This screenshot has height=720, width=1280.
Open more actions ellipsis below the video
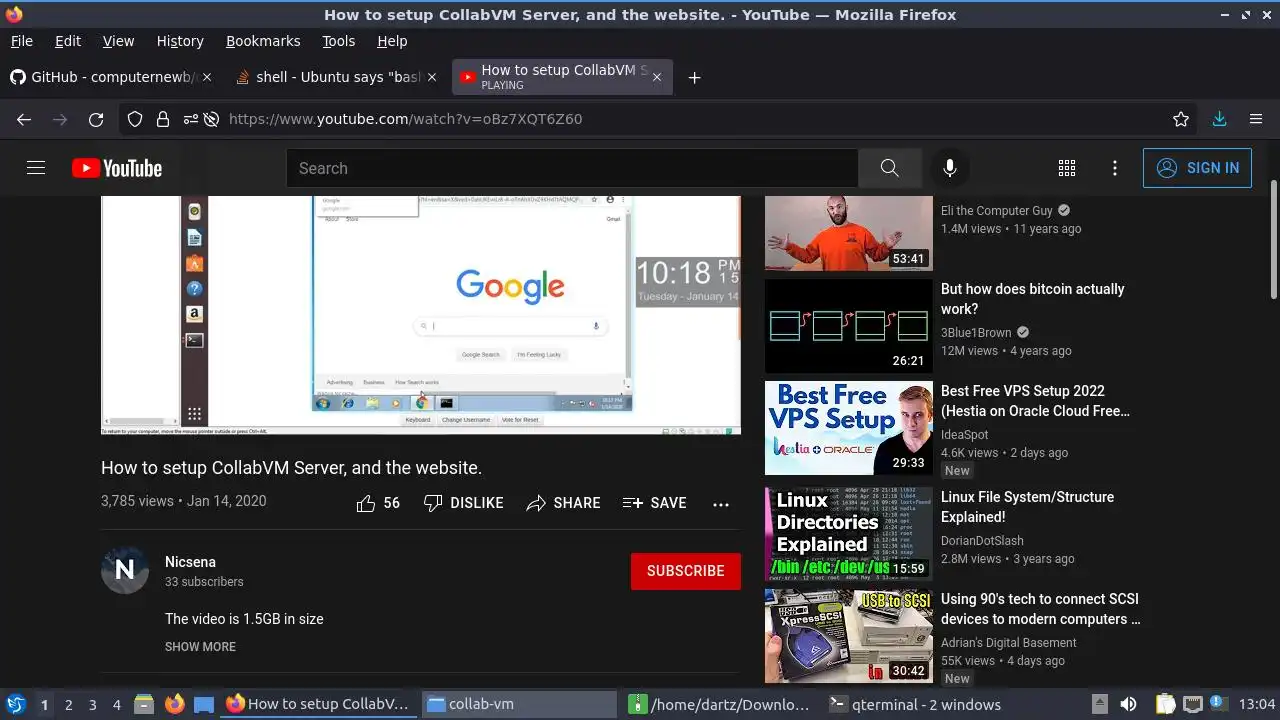[721, 504]
